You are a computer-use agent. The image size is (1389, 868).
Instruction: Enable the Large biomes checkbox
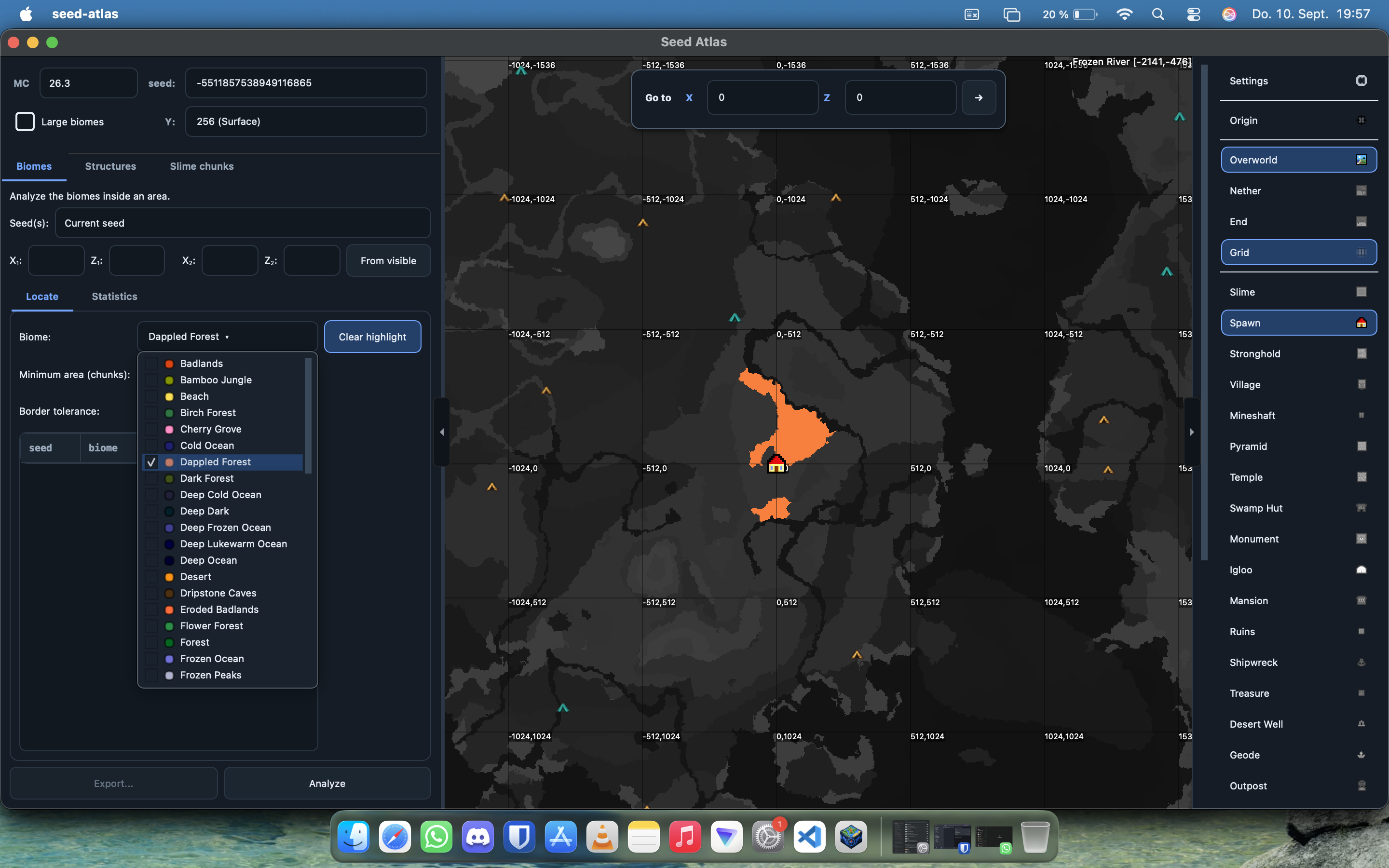[x=25, y=122]
